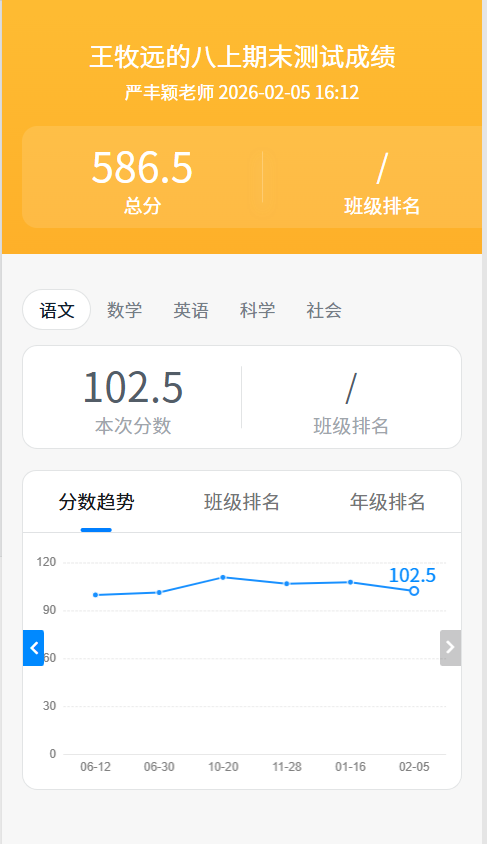Select the 06-12 data point on chart
Viewport: 487px width, 844px height.
pyautogui.click(x=95, y=595)
